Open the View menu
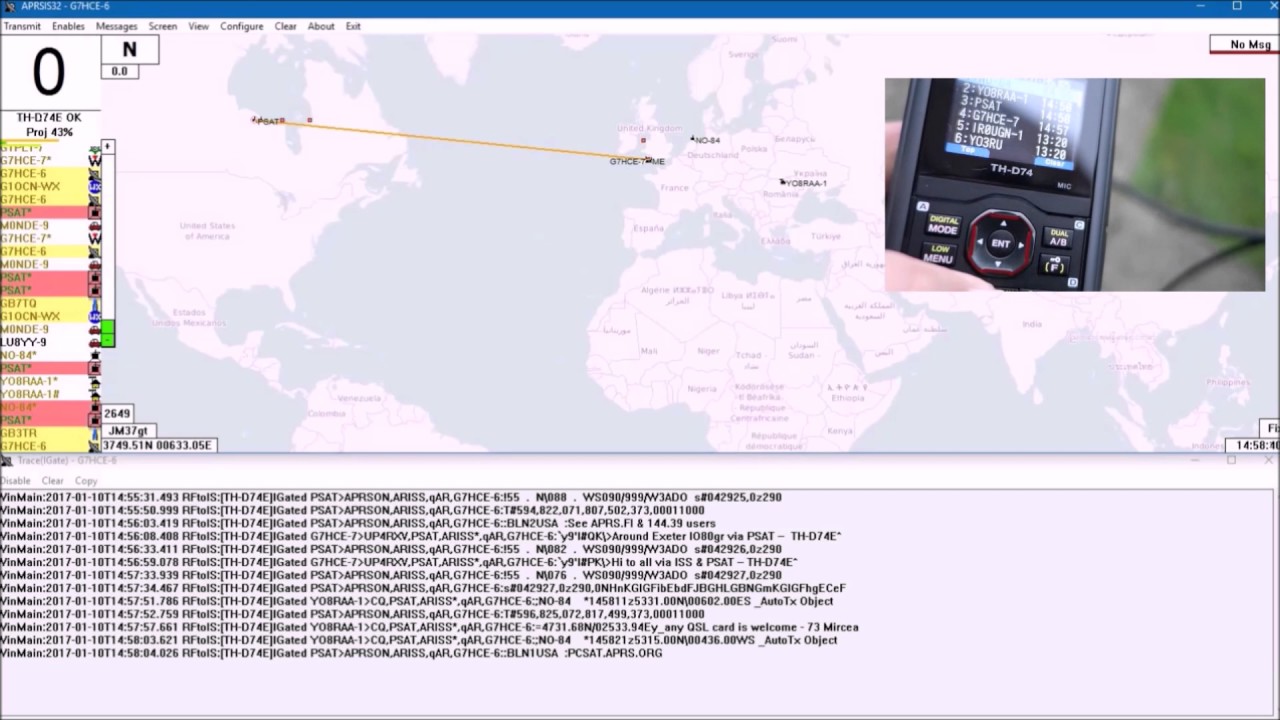 click(x=199, y=26)
